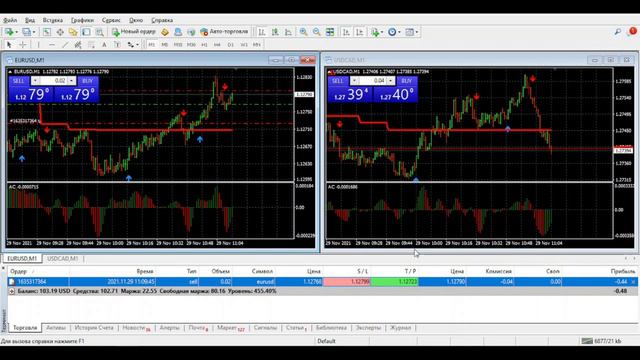The height and width of the screenshot is (360, 640).
Task: Click USDCAD volume field showing 0.04
Action: [372, 81]
